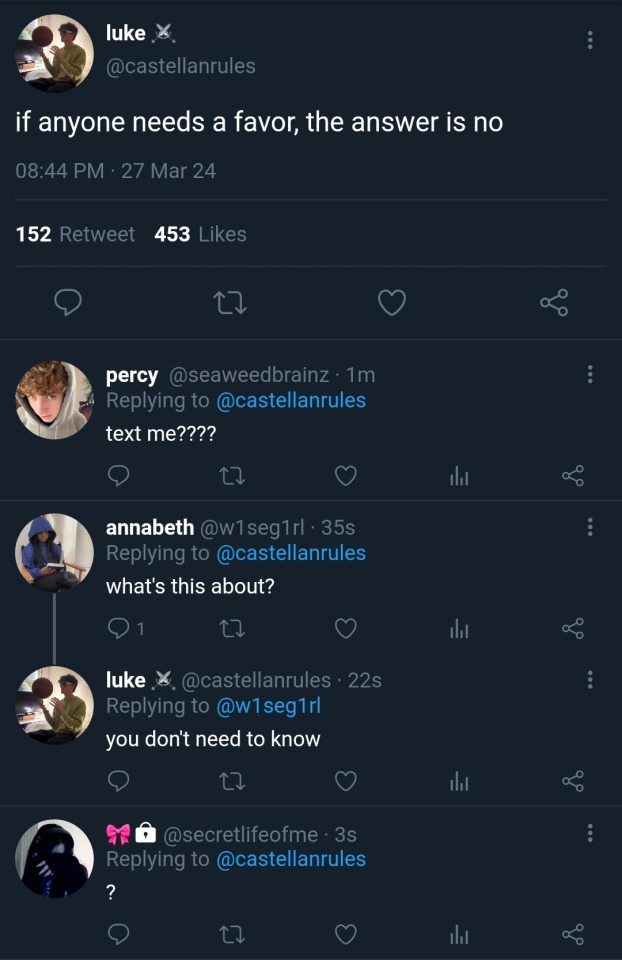Screen dimensions: 622x960
Task: Open more options on percy's reply
Action: [590, 374]
